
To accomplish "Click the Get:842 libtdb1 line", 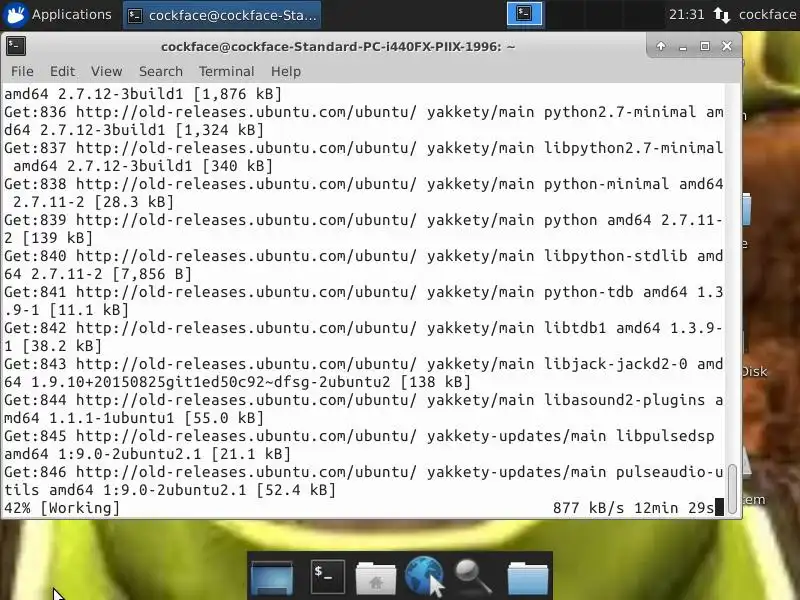I will pos(363,337).
